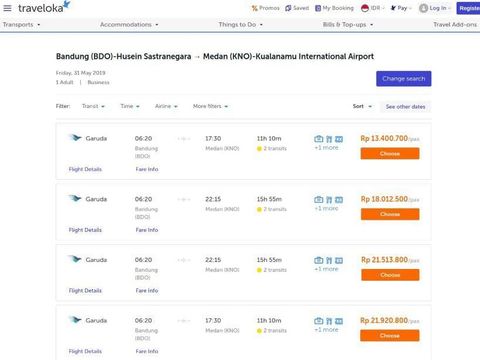The width and height of the screenshot is (480, 360).
Task: Open Fare Info for the Rp 18.012.500 flight
Action: [147, 230]
